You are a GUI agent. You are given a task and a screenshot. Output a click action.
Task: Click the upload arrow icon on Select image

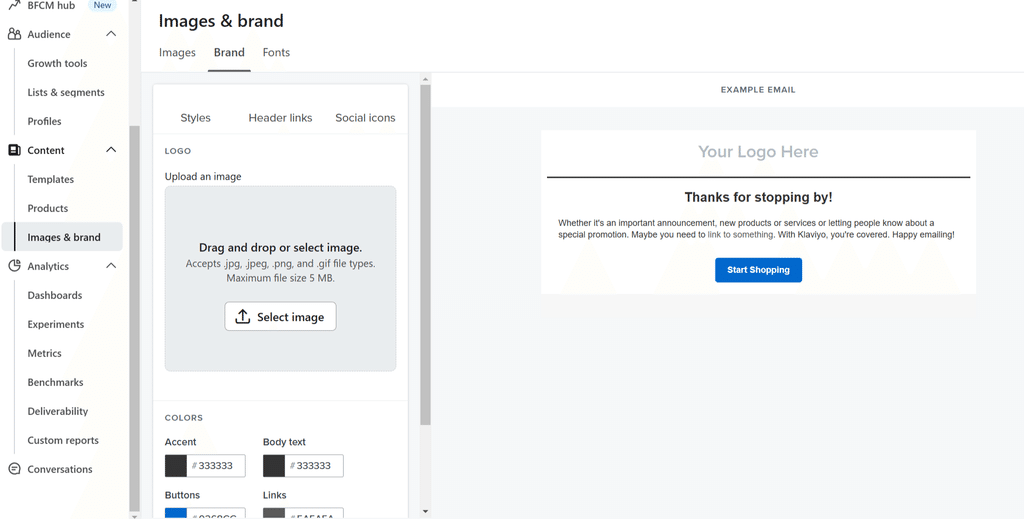pos(243,317)
